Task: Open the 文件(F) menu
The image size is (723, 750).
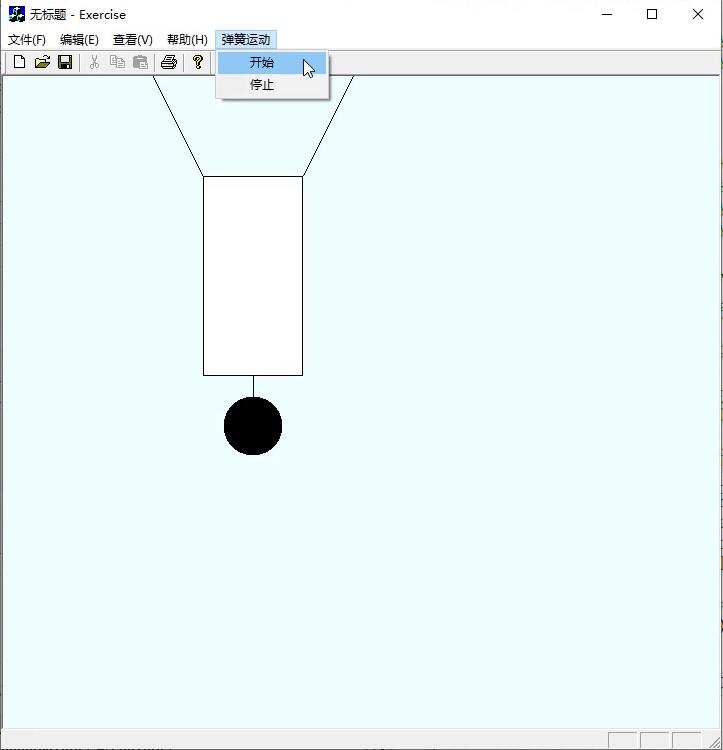Action: (x=27, y=40)
